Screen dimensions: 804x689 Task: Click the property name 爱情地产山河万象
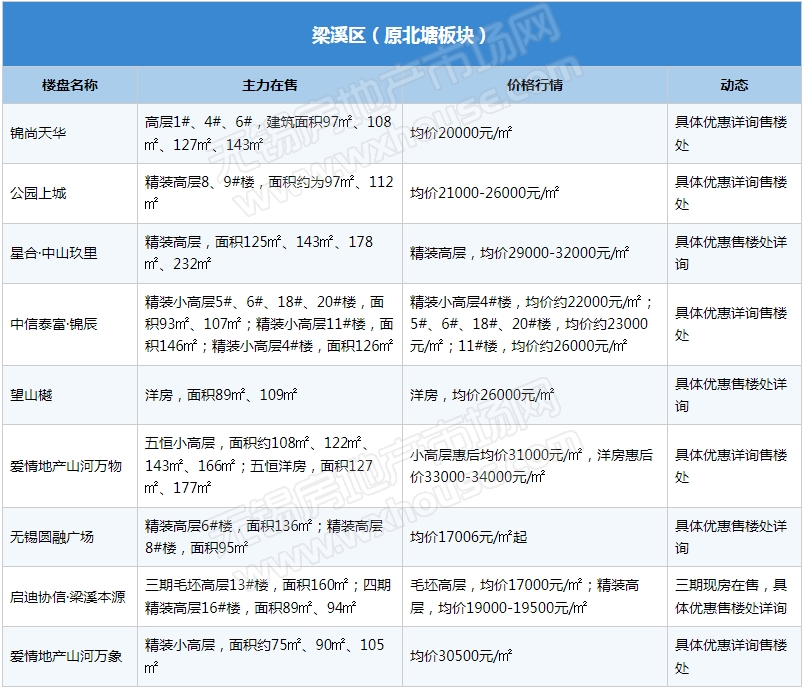pos(66,656)
